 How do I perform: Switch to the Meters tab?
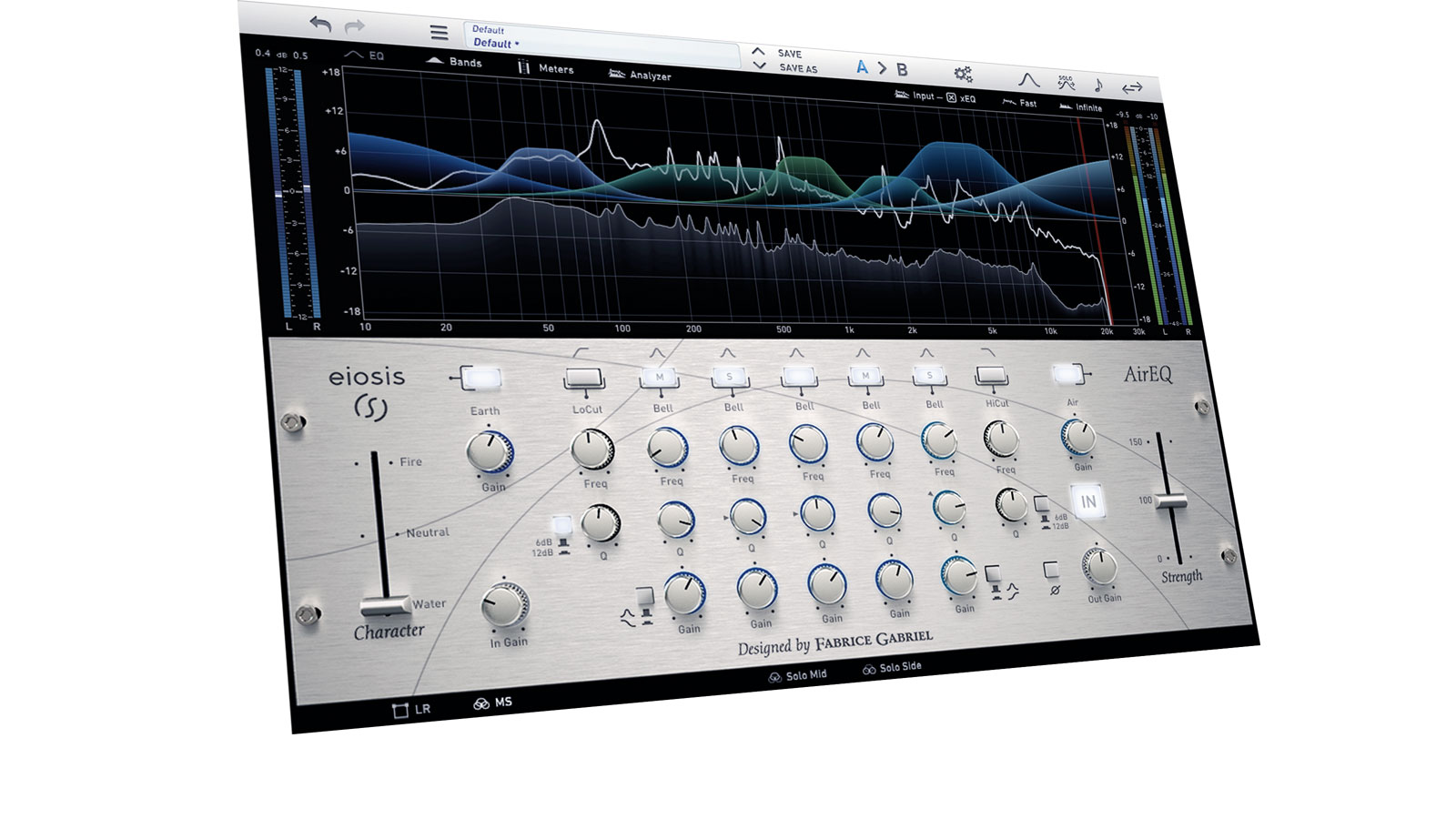click(x=546, y=68)
